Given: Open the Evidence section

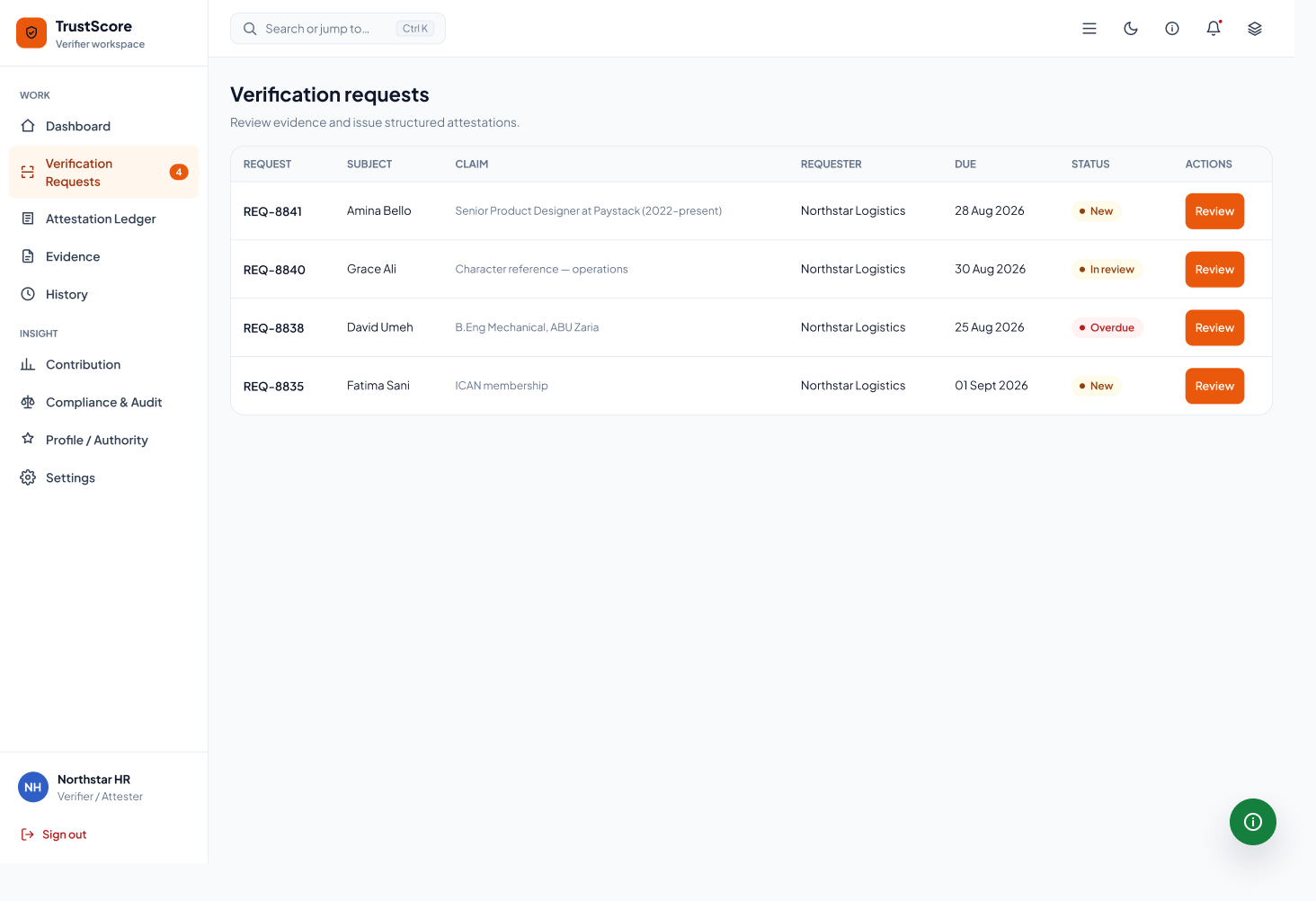Looking at the screenshot, I should tap(103, 256).
